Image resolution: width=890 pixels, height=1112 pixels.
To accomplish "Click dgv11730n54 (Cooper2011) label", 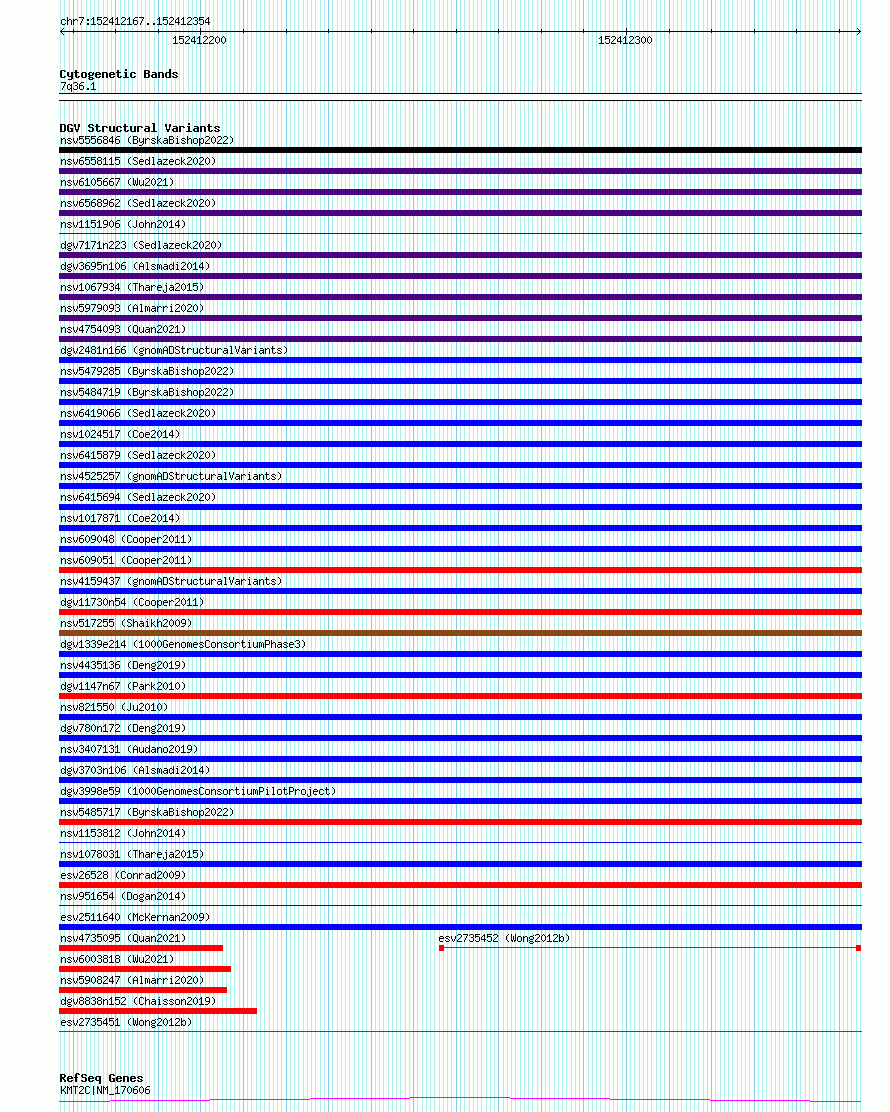I will pyautogui.click(x=132, y=603).
